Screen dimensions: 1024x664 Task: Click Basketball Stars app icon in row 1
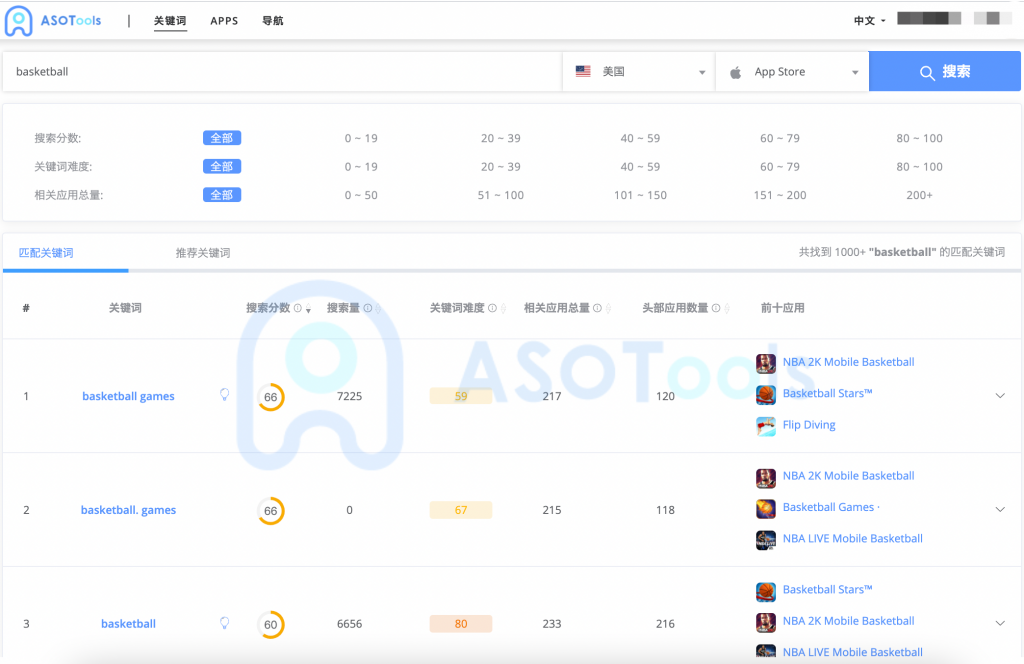pos(765,394)
